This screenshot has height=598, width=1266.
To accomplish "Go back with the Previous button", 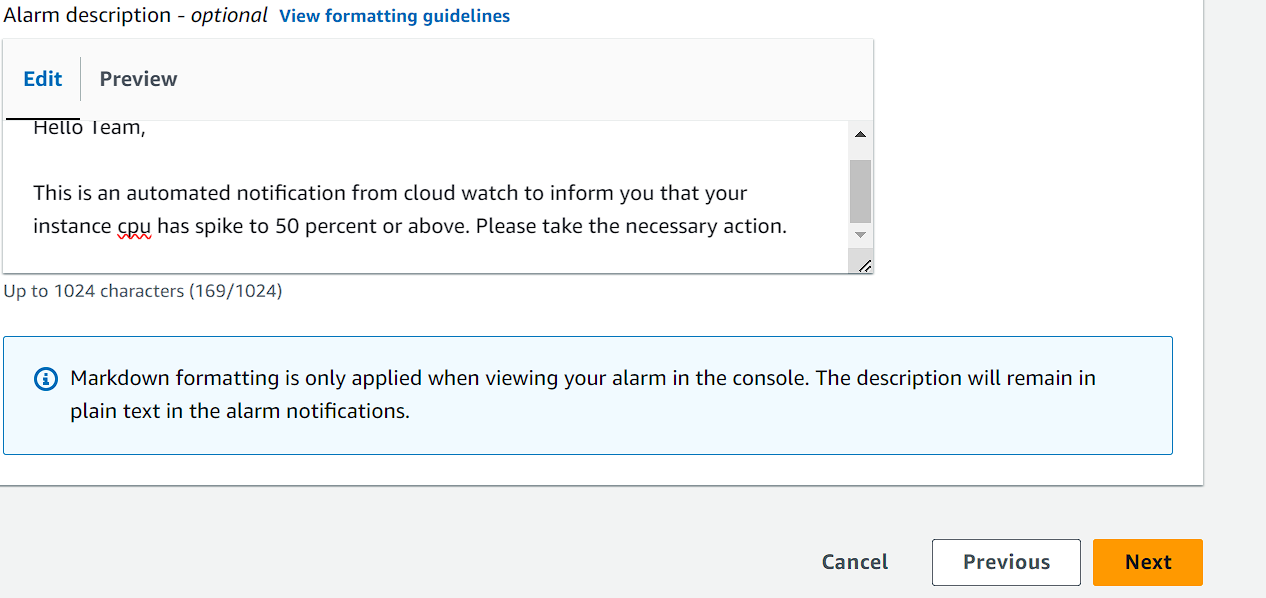I will click(x=1006, y=562).
